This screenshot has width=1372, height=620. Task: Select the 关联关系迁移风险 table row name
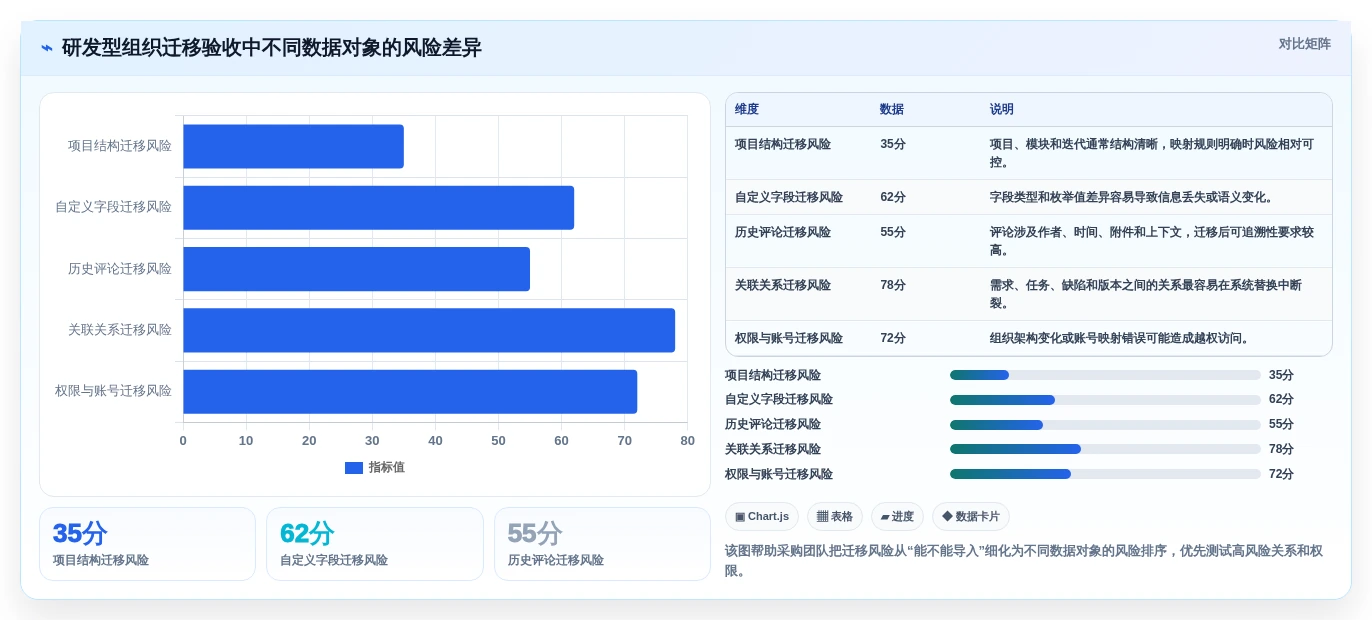point(783,285)
